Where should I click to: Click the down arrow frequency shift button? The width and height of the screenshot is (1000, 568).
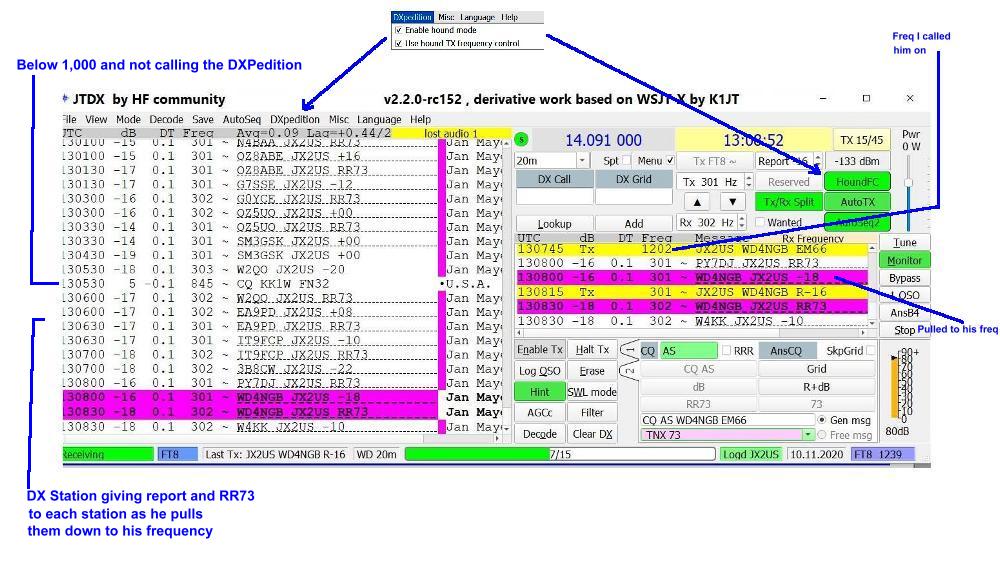pos(733,202)
